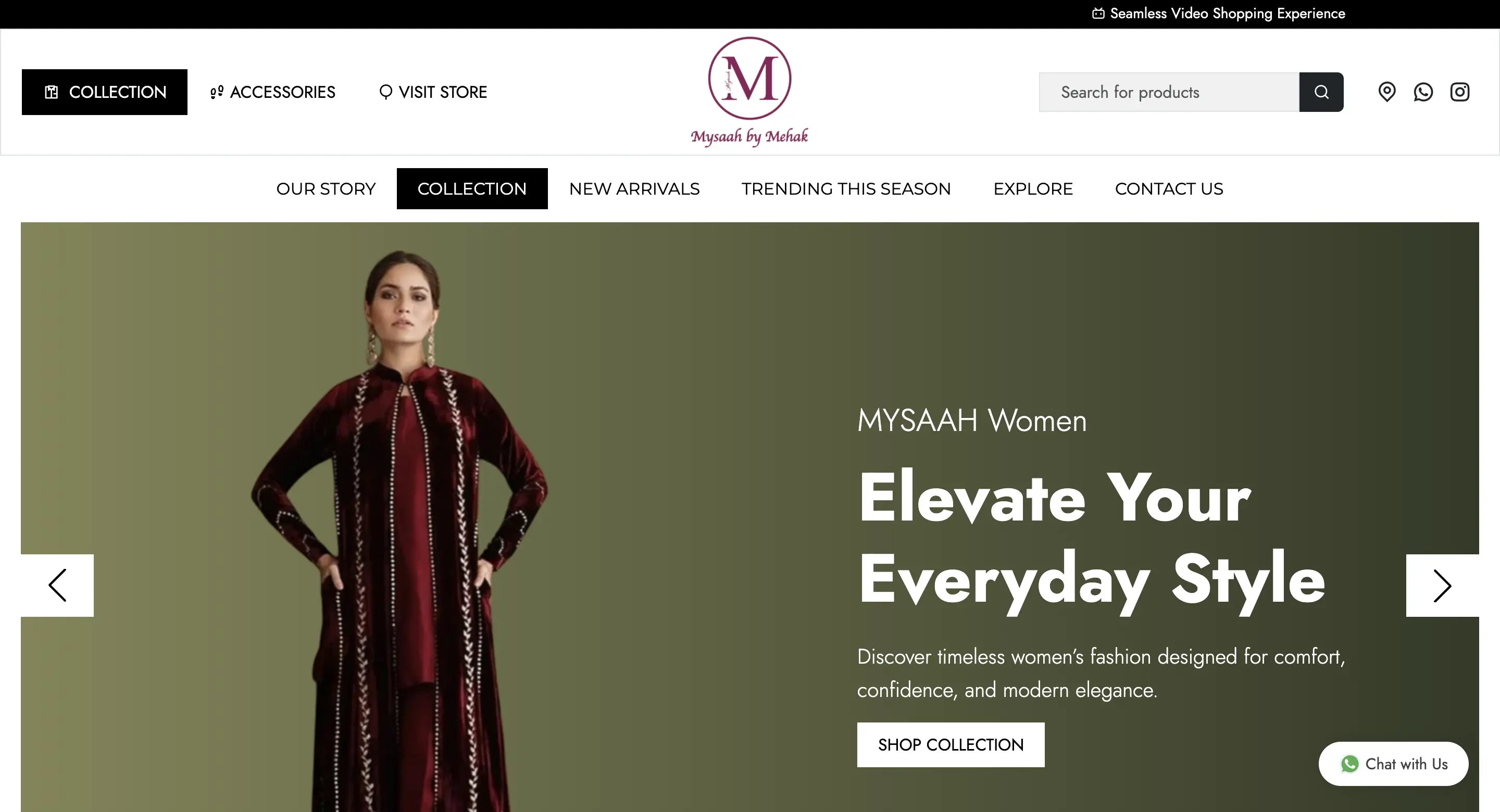Select the NEW ARRIVALS menu item
This screenshot has width=1500, height=812.
pos(634,188)
